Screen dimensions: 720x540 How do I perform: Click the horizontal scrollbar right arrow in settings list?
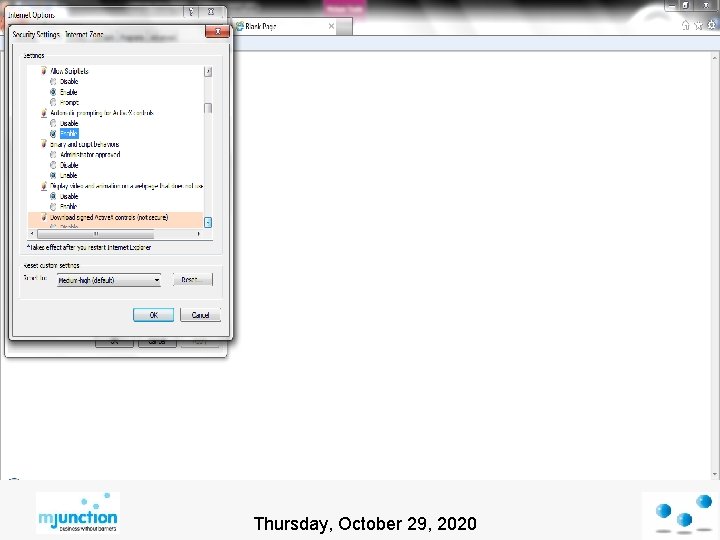click(x=198, y=234)
